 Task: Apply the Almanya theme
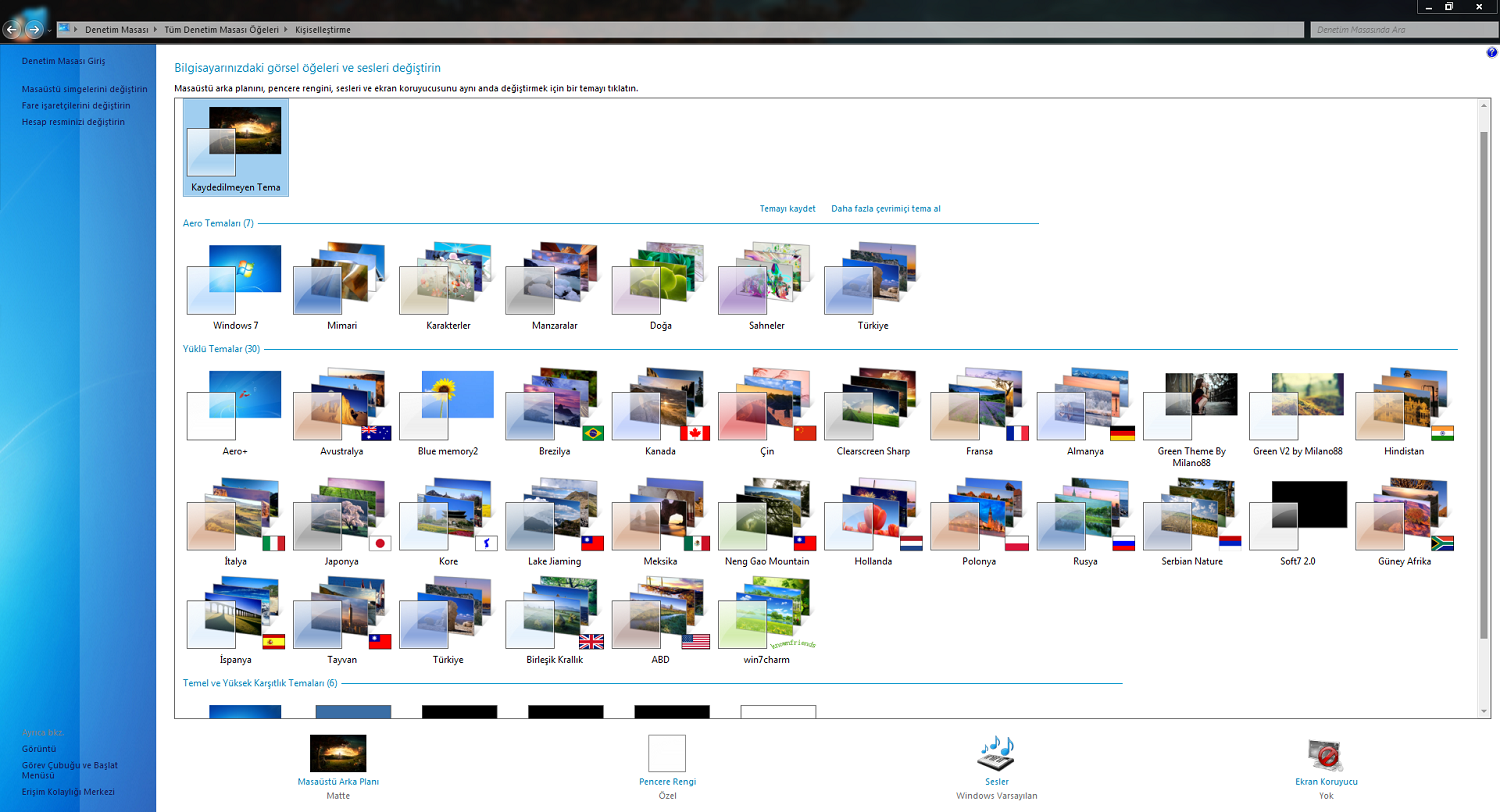(1085, 413)
